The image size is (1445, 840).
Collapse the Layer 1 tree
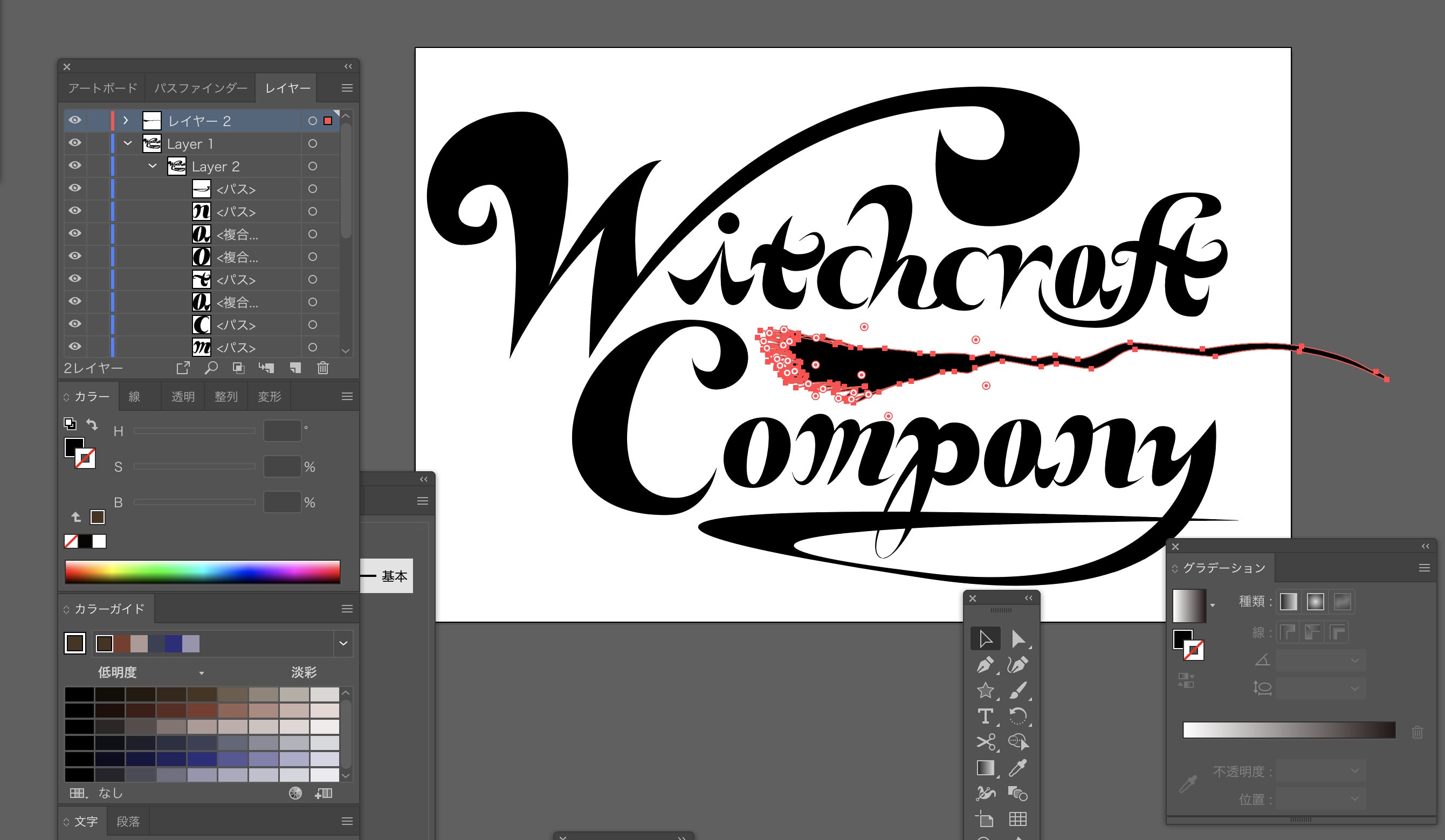128,143
